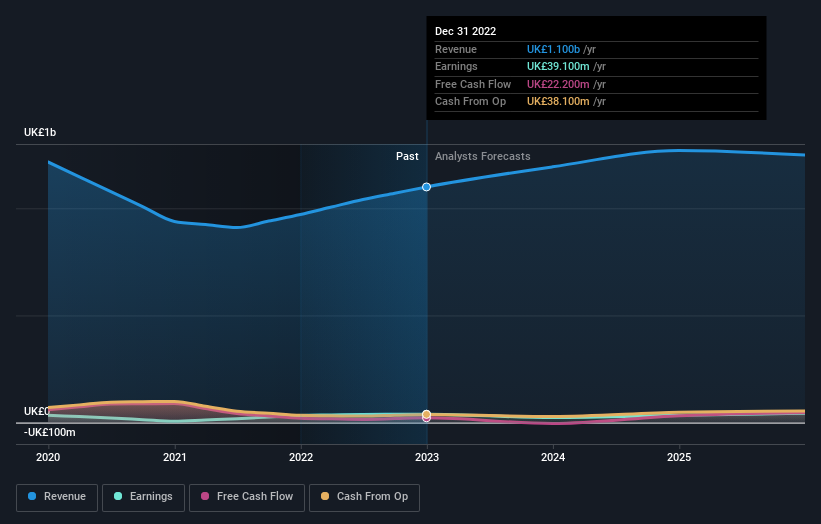Click the Revenue value UK£1.100b in tooltip
This screenshot has height=524, width=821.
tap(553, 49)
